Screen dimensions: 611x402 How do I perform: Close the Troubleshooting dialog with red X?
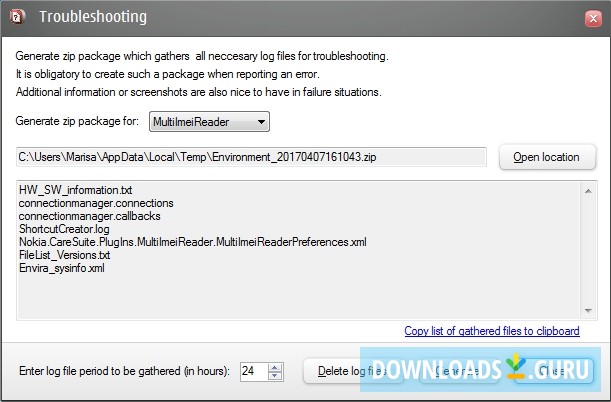coord(593,18)
